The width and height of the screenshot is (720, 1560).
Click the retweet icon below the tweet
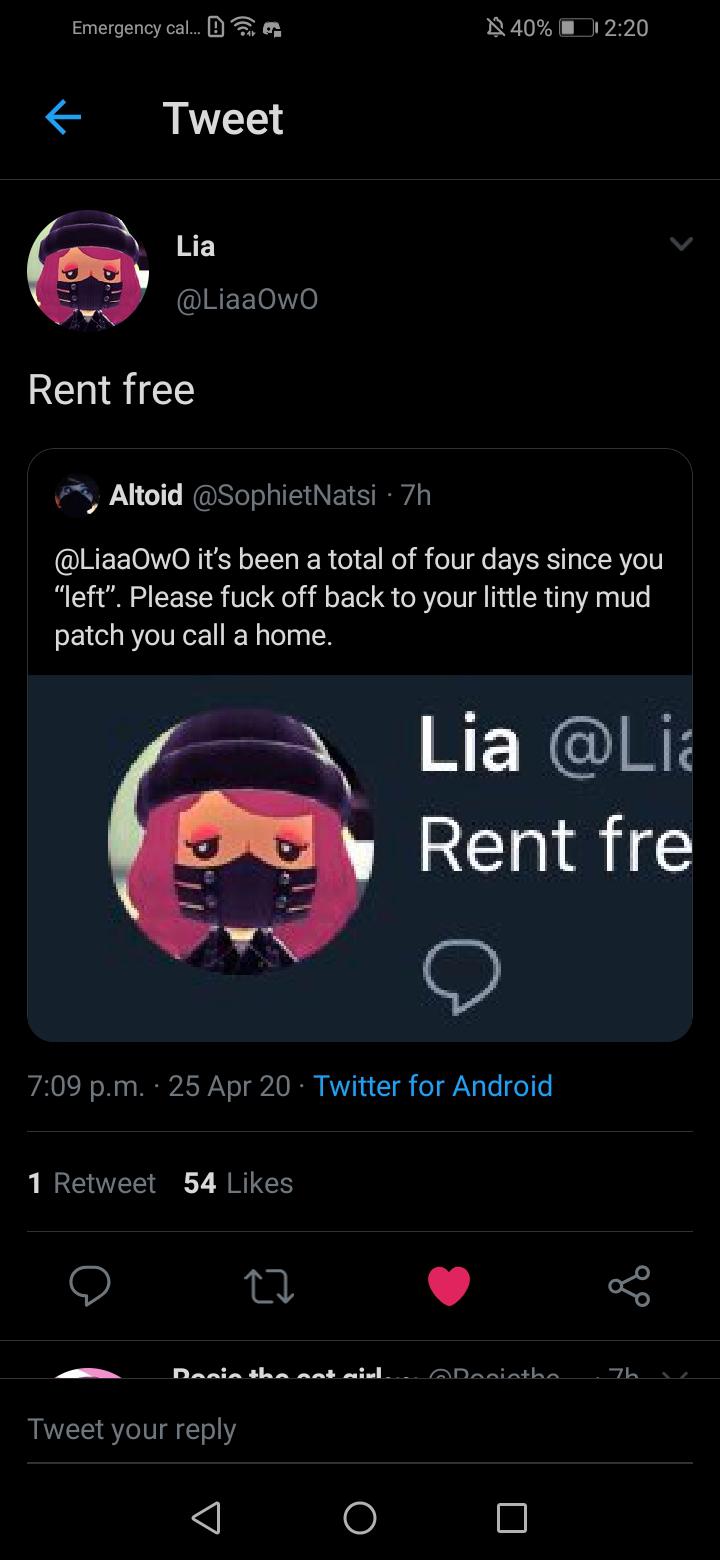coord(269,1287)
